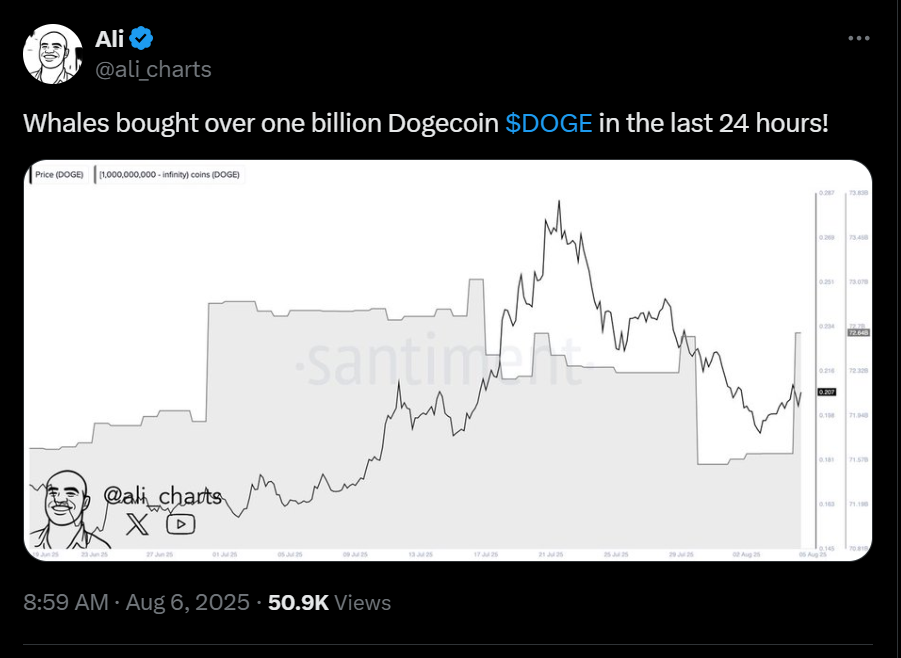Select the 1,000,000,000 - infinity coins legend
901x658 pixels.
[x=168, y=174]
